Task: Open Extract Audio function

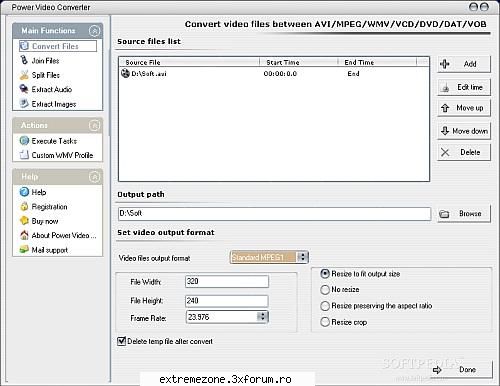Action: click(x=52, y=89)
